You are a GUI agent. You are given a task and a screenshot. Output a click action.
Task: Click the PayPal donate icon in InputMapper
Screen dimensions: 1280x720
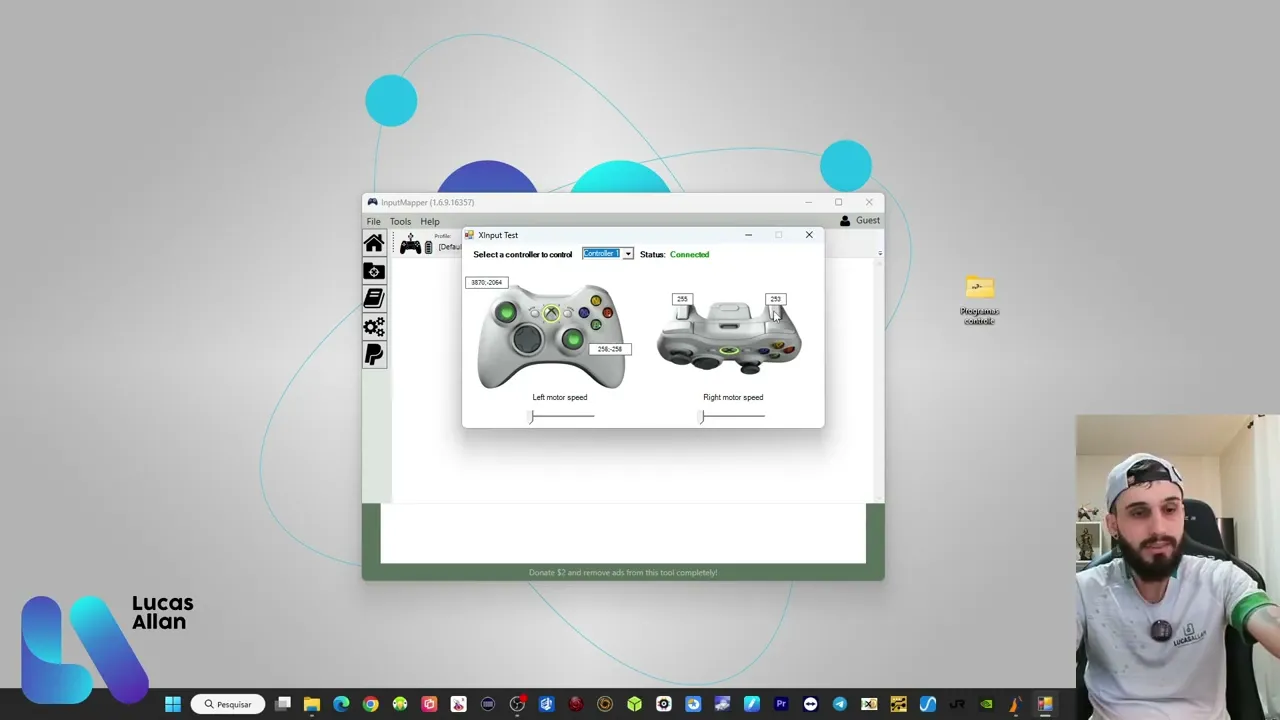point(374,355)
